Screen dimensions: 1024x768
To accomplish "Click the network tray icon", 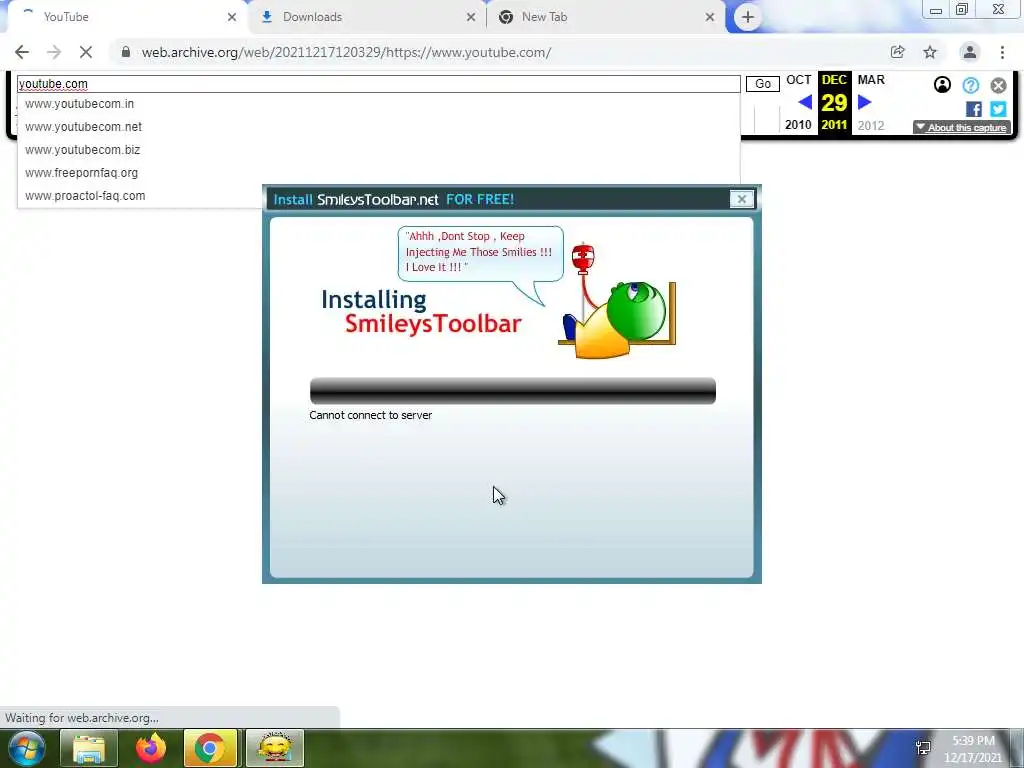I will pos(923,747).
